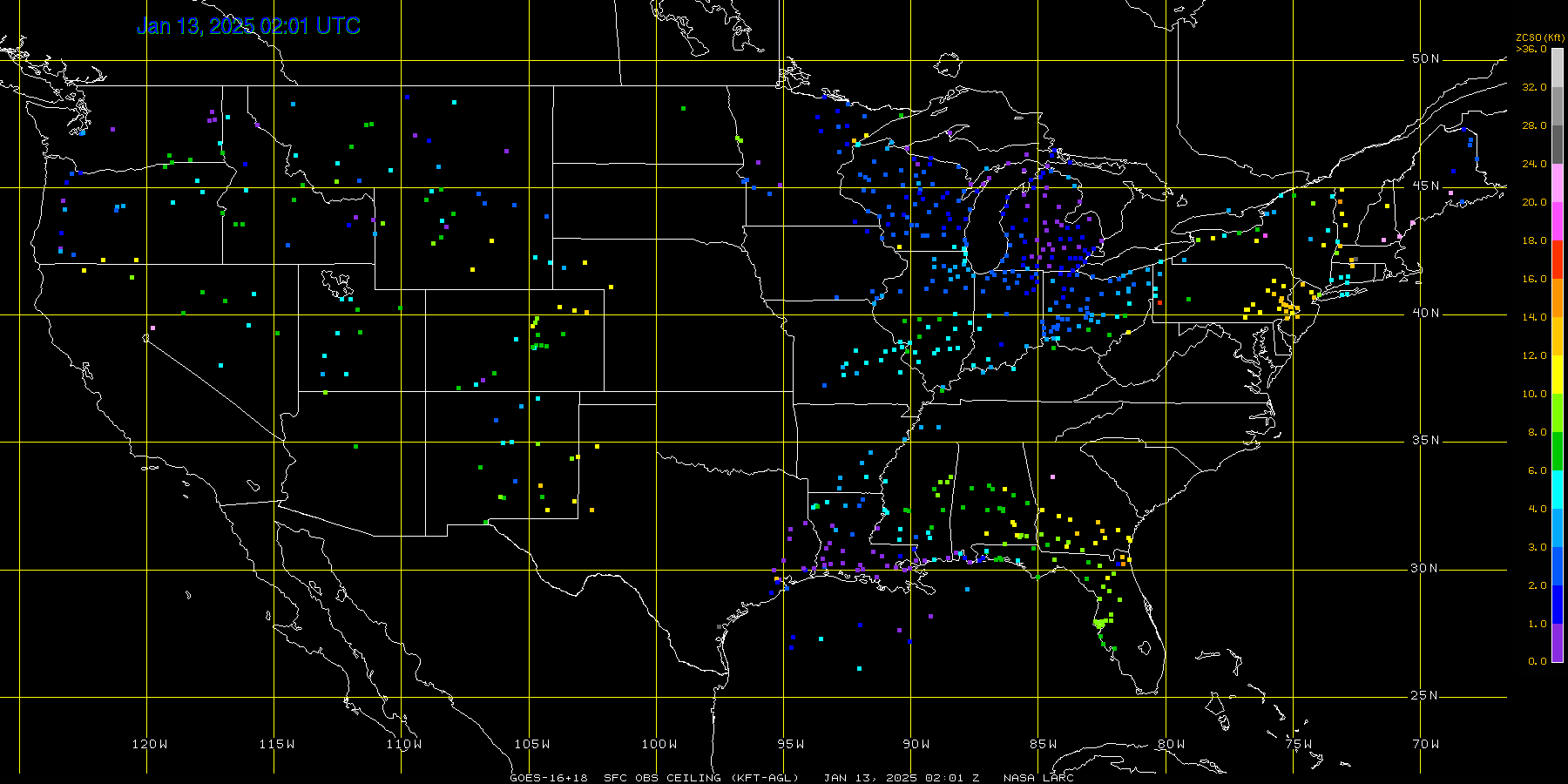Screen dimensions: 1568x784
Task: Click the 30N latitude label
Action: click(x=1426, y=568)
